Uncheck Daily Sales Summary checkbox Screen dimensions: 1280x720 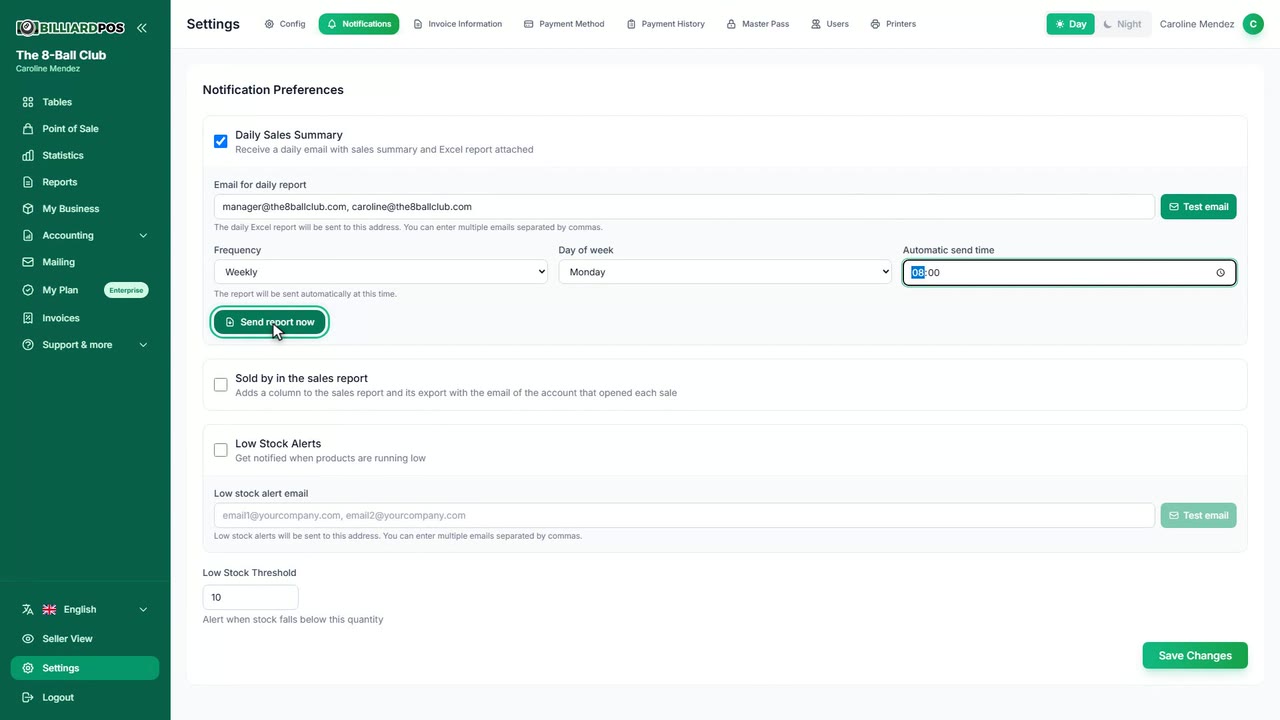pos(221,141)
